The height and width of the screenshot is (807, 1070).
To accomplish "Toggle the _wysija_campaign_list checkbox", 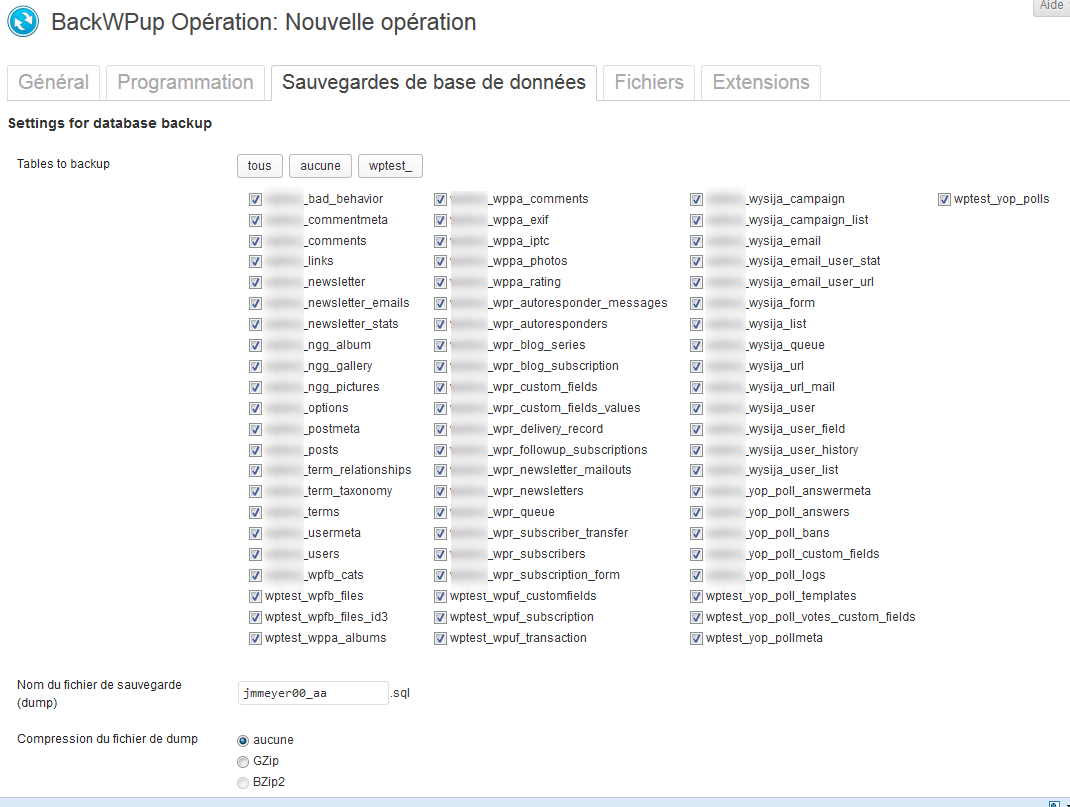I will click(696, 220).
